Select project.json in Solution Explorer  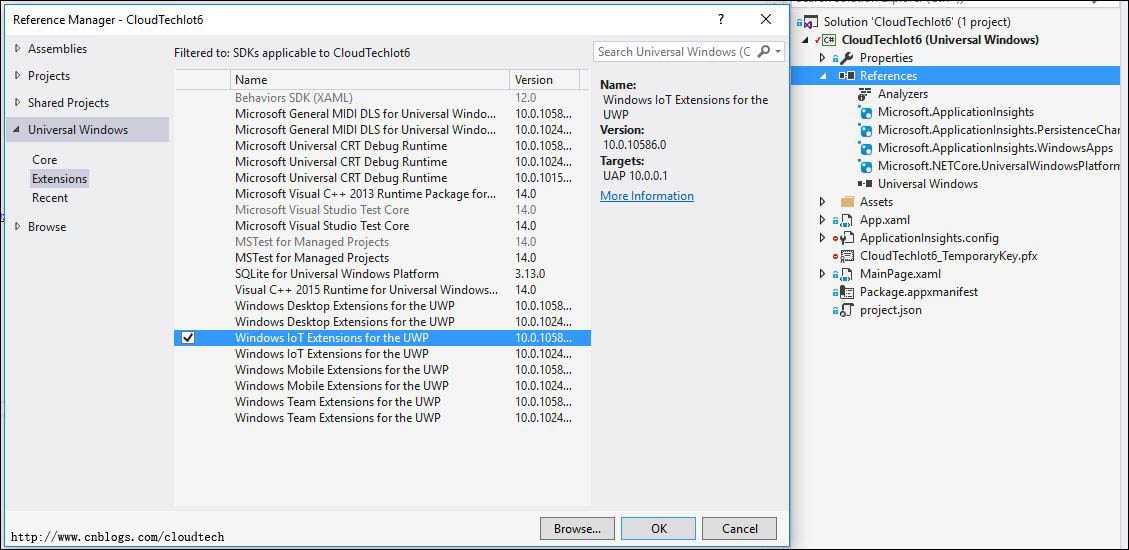coord(890,310)
